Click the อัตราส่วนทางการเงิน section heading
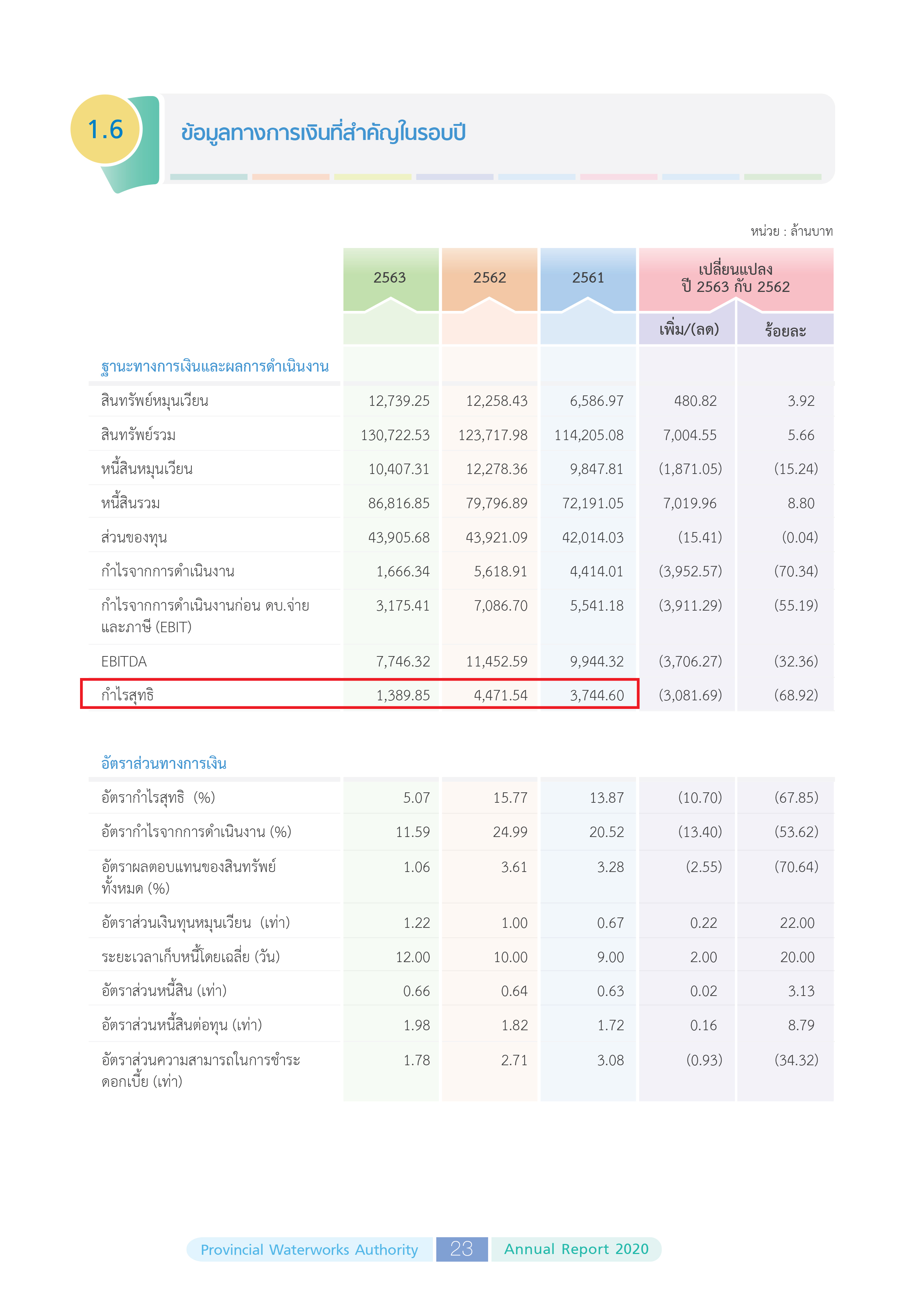 (164, 763)
